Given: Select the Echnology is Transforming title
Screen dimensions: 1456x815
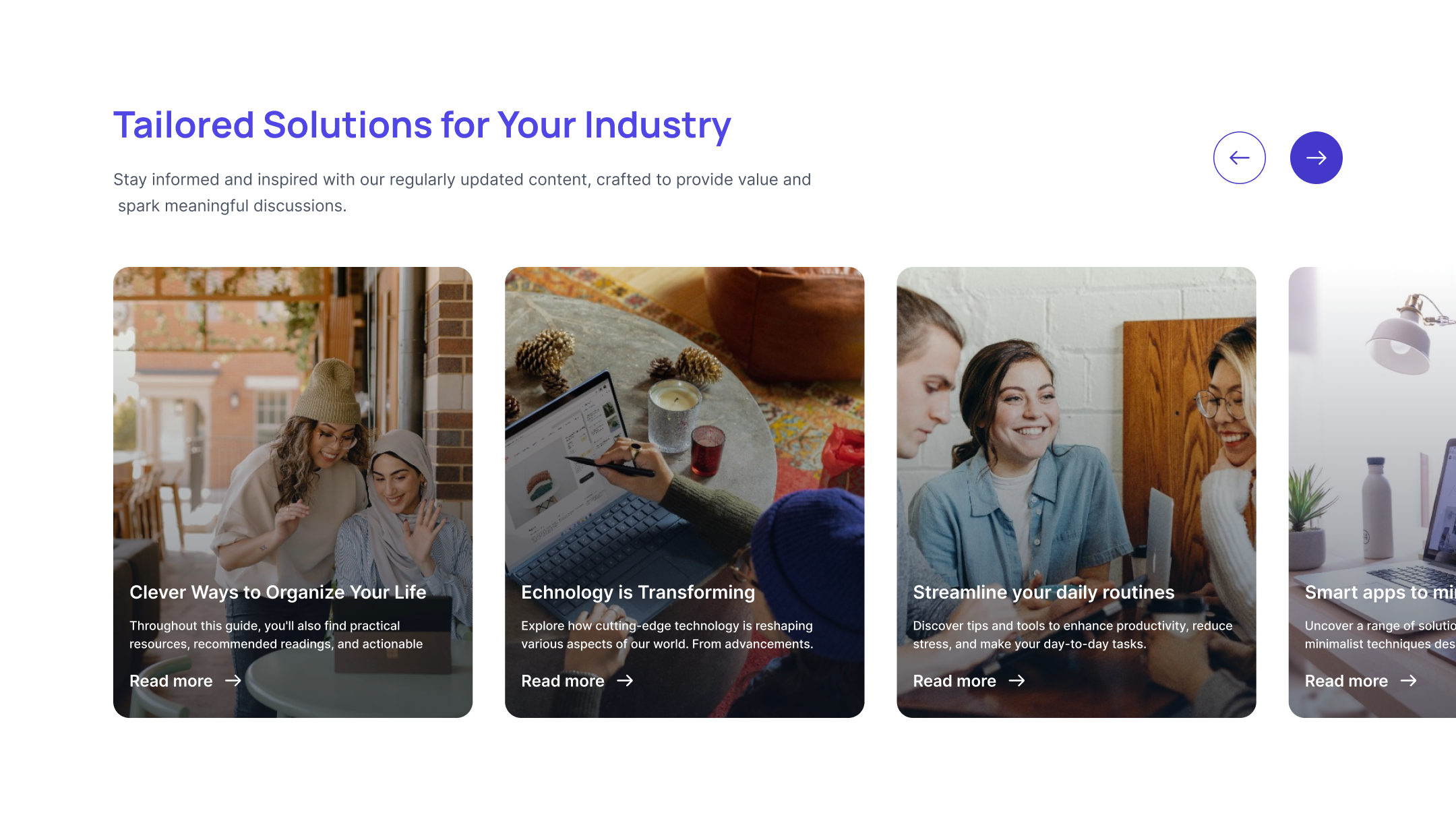Looking at the screenshot, I should click(x=638, y=592).
